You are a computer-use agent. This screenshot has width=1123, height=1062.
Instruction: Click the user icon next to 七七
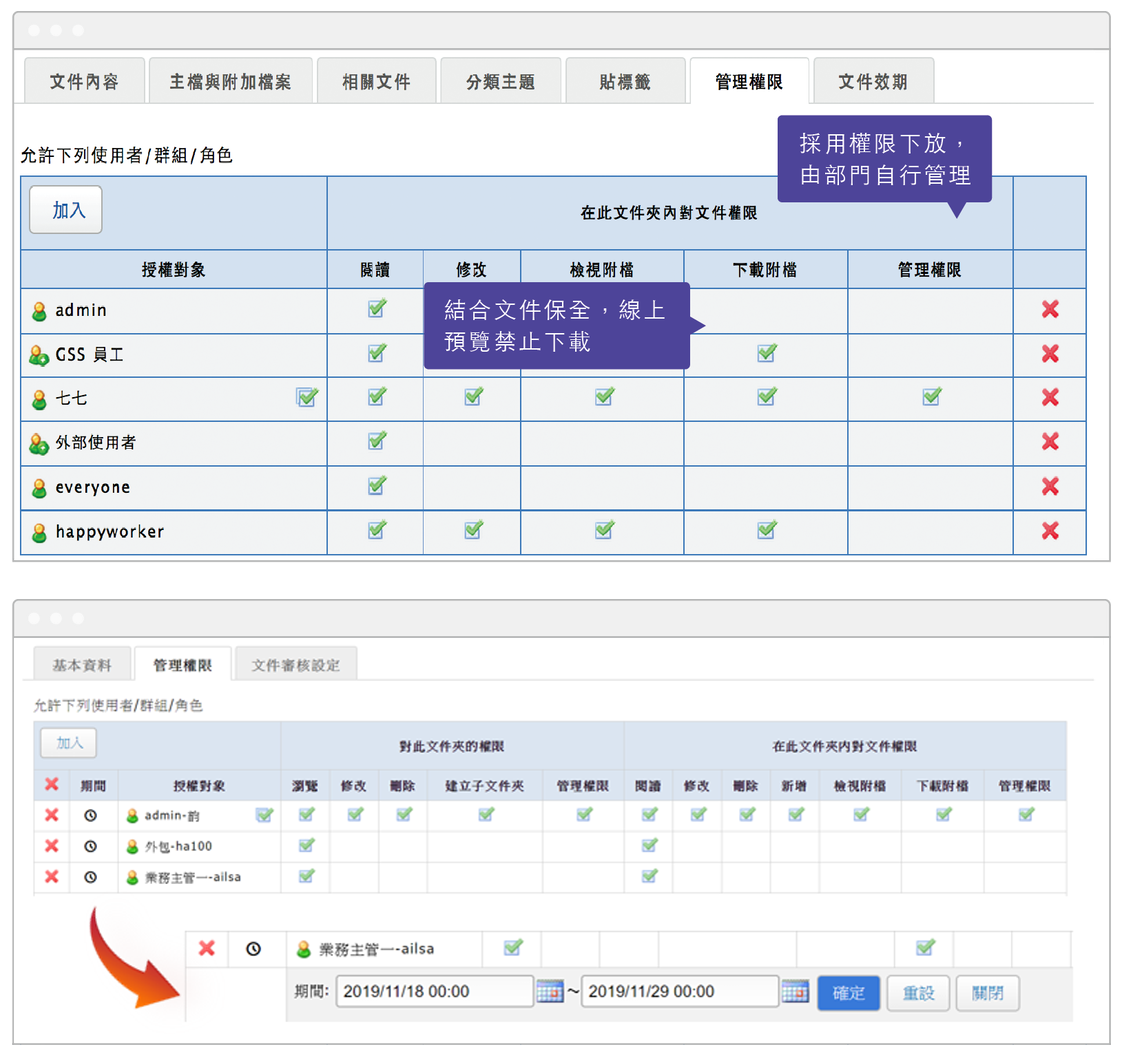(x=39, y=400)
